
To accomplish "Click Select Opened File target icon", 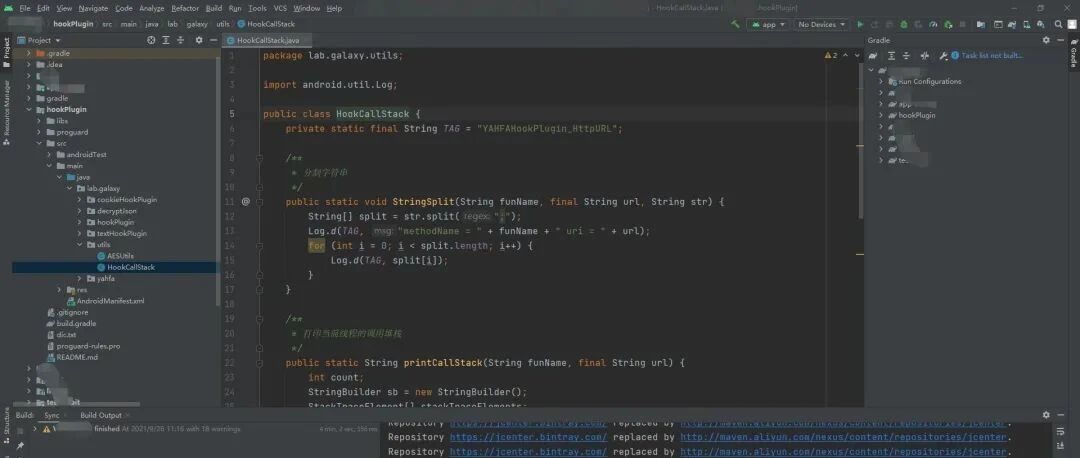I will point(151,40).
